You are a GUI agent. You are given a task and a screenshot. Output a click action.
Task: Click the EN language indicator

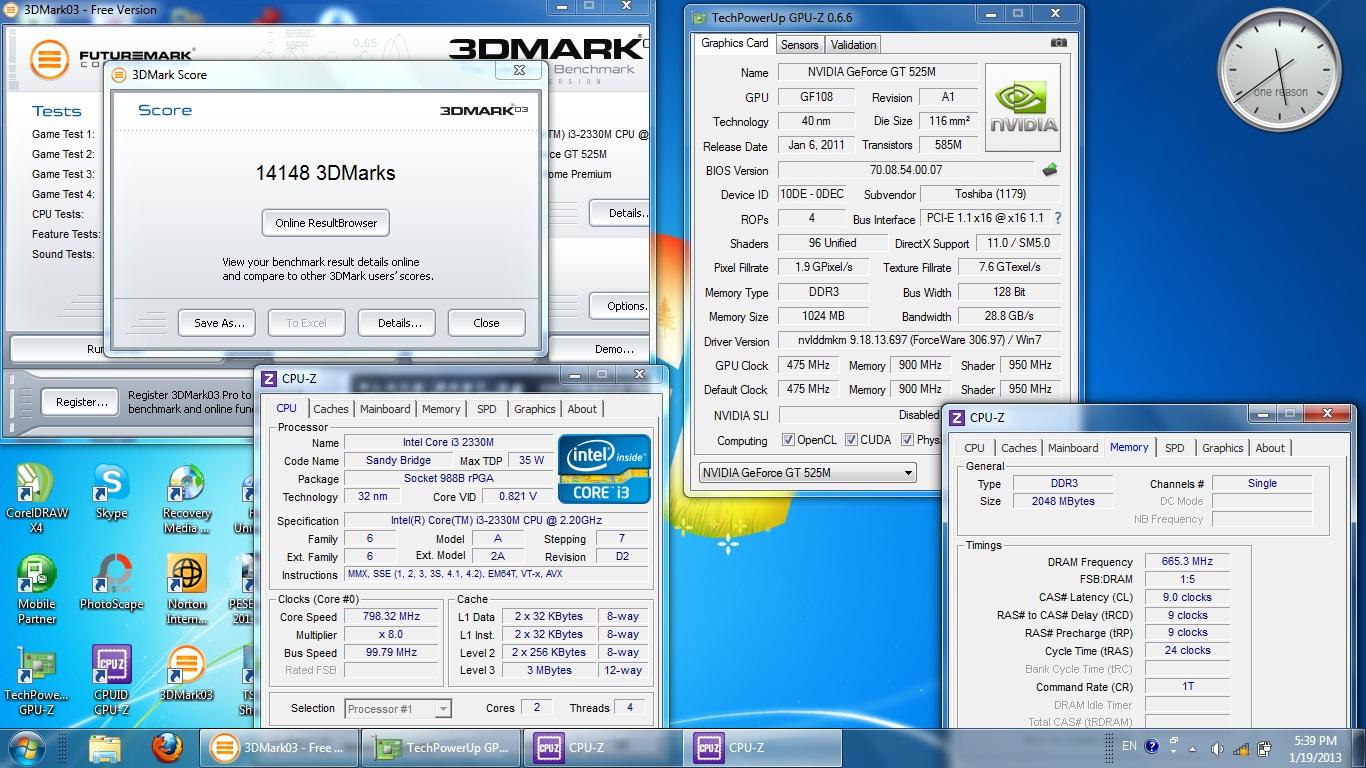1129,746
